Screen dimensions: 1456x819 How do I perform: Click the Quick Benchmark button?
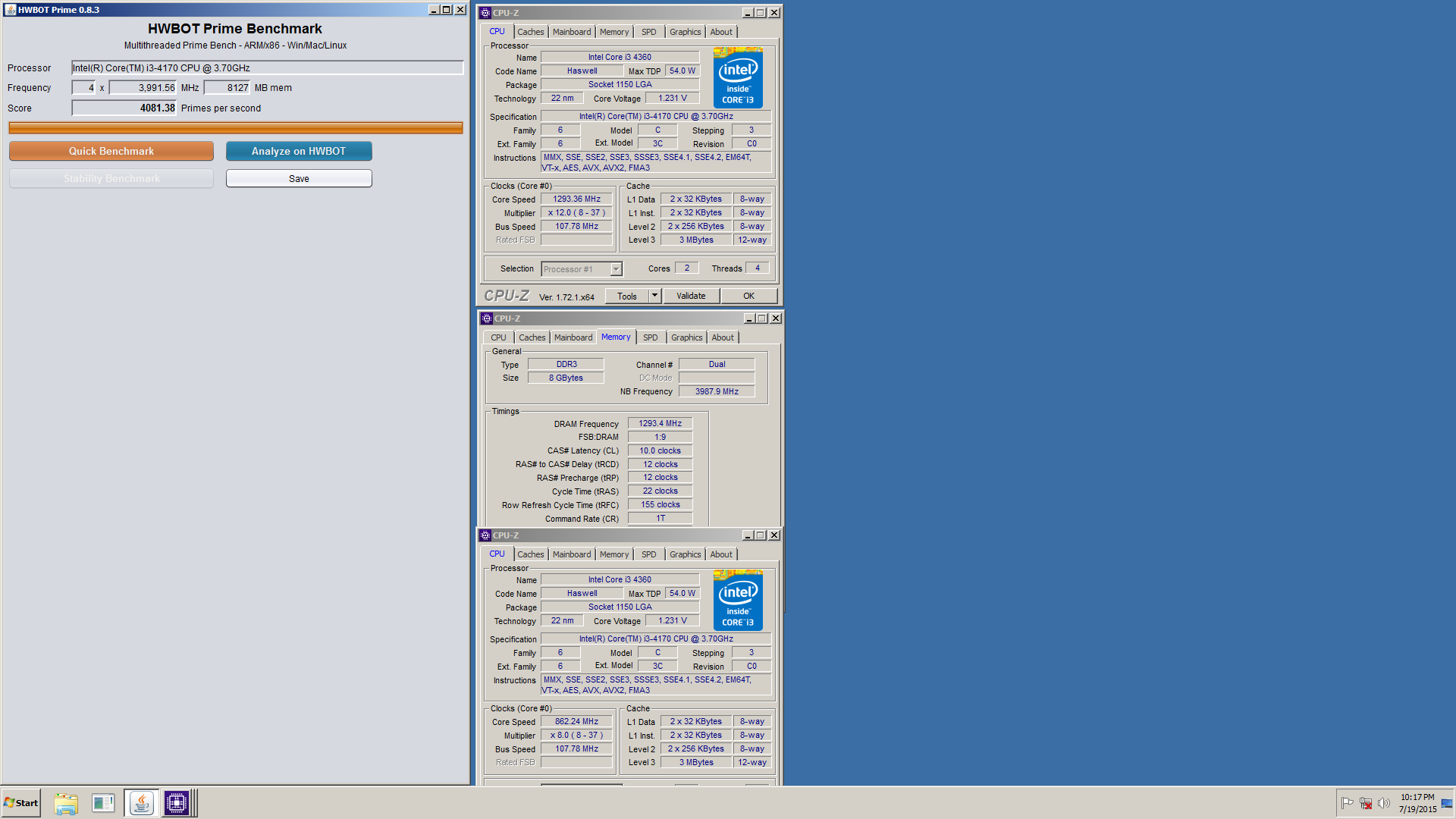111,151
